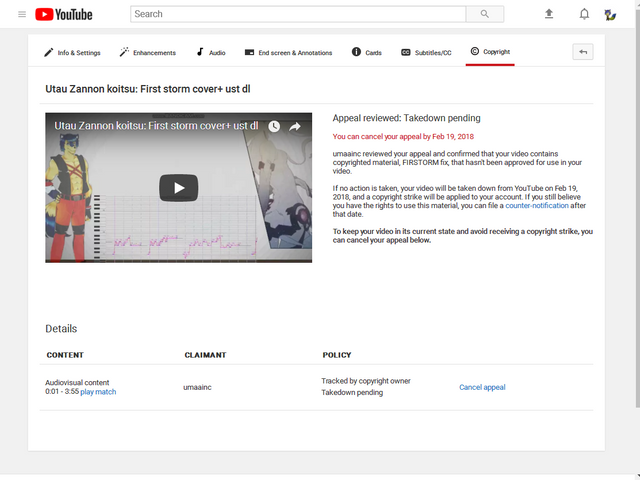The image size is (640, 480).
Task: Click 'Tracked by copyright owner' policy text
Action: pos(366,381)
